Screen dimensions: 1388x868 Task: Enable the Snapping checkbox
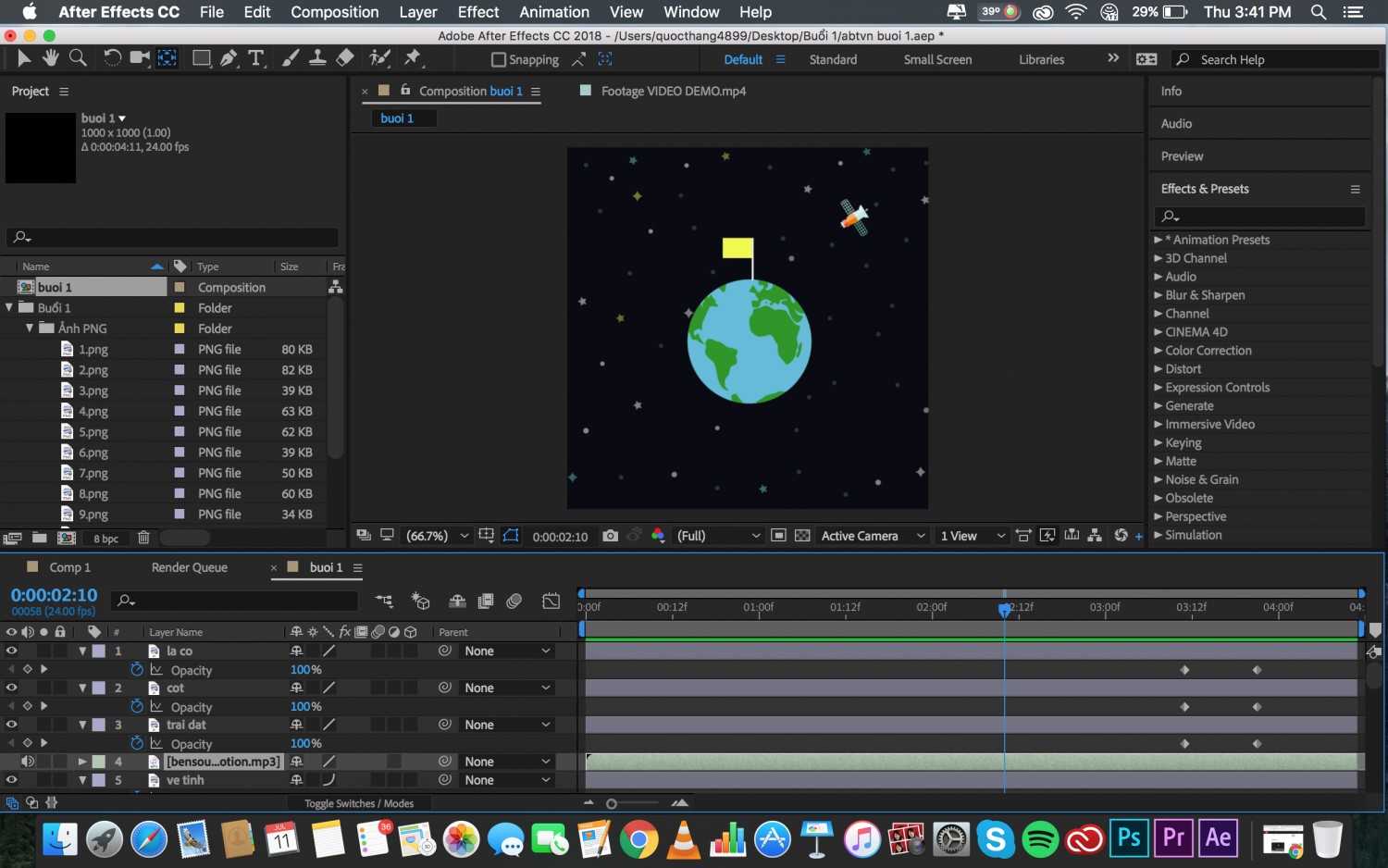coord(499,59)
